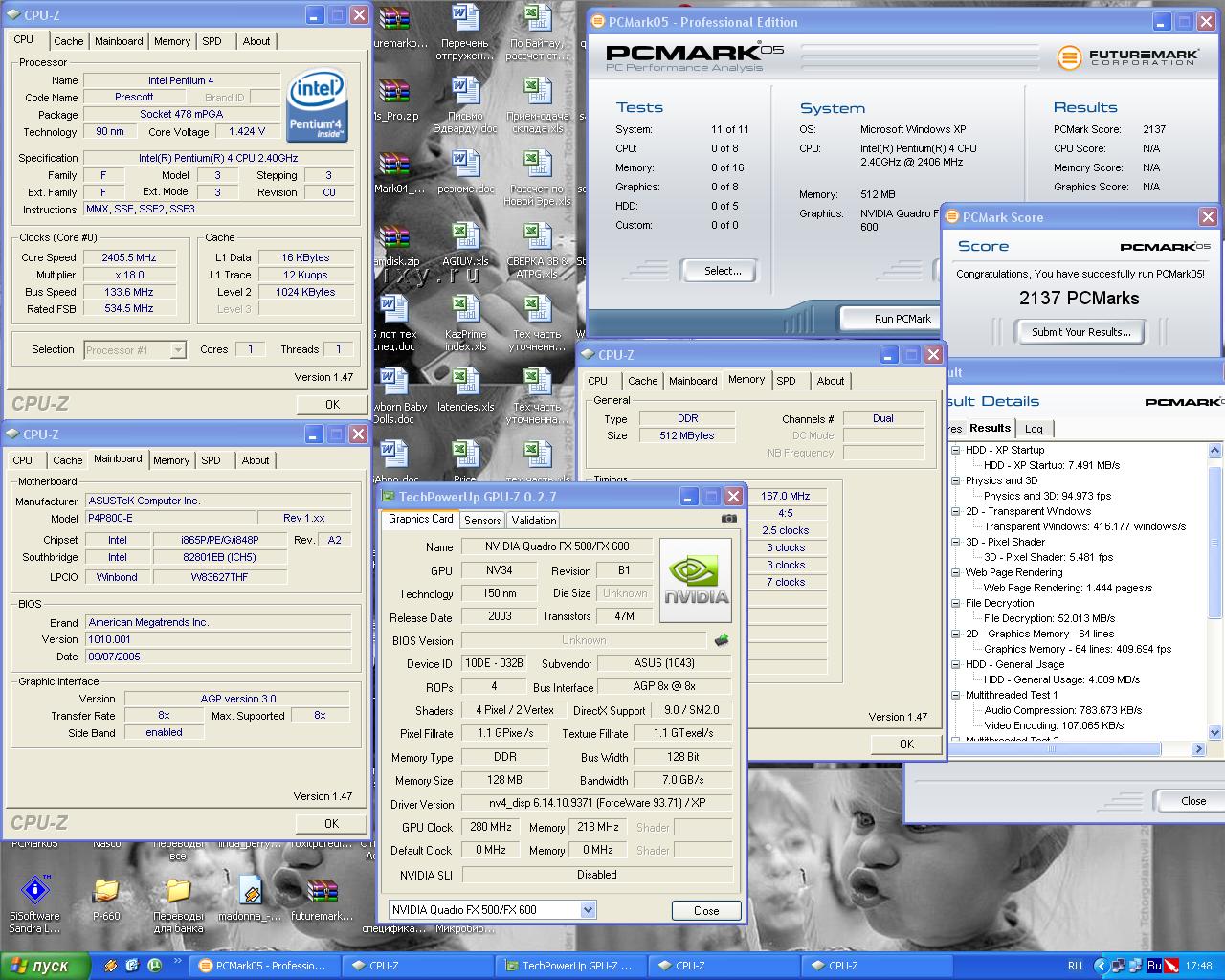Switch to the Validation tab in GPU-Z
This screenshot has height=980, width=1225.
(x=534, y=521)
